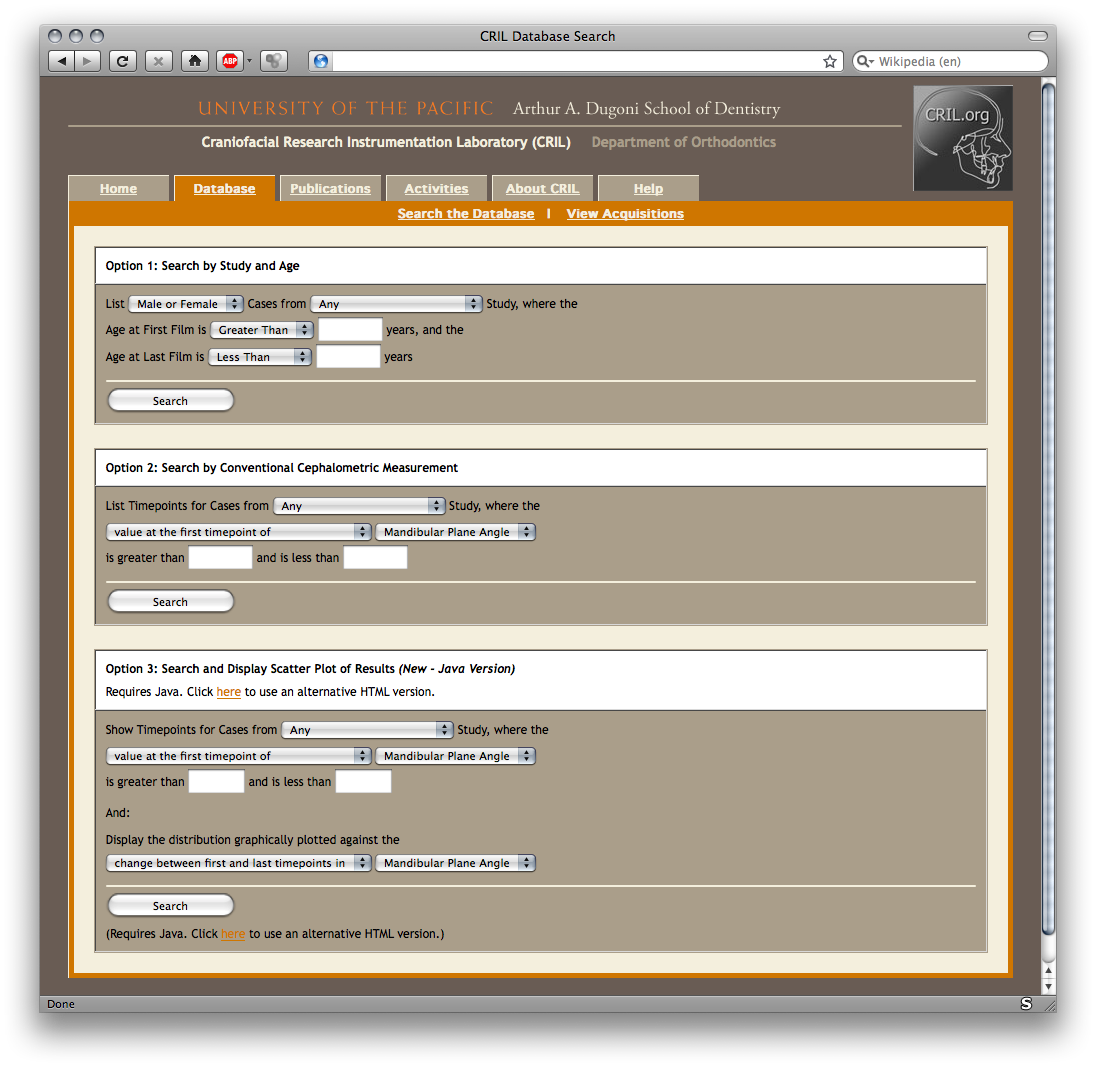
Task: Open the Male or Female dropdown
Action: (x=186, y=304)
